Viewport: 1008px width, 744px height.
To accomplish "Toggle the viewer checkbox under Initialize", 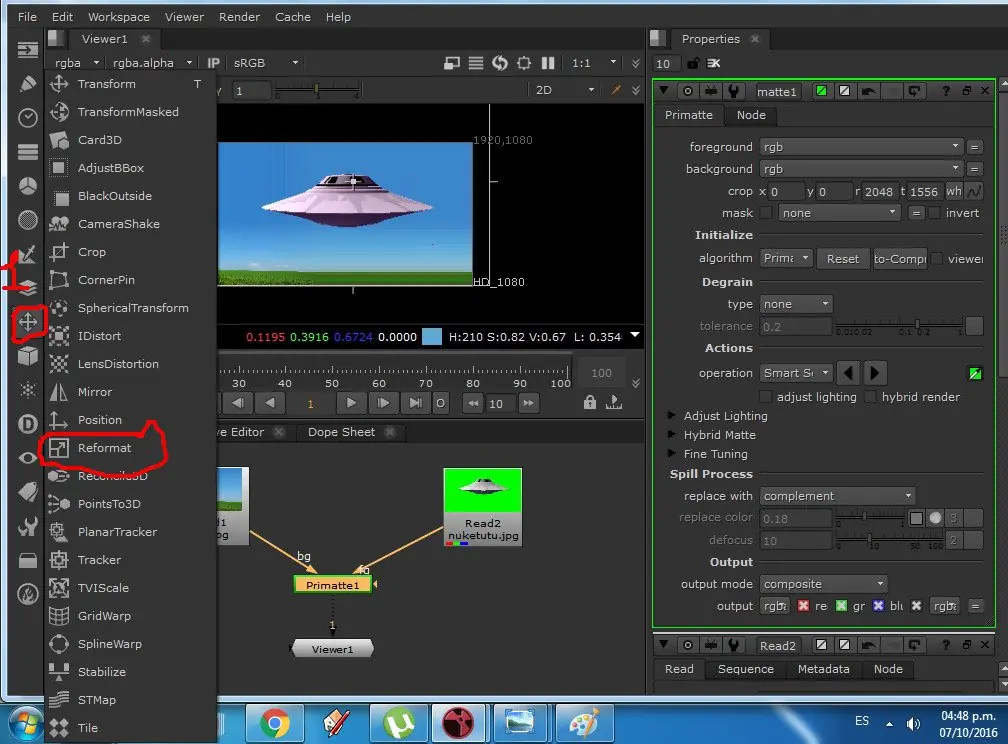I will pos(937,259).
